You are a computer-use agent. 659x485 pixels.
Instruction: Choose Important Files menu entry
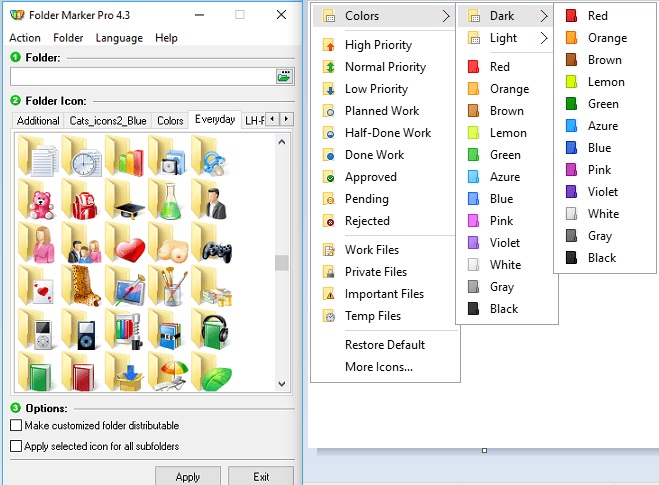[x=384, y=294]
